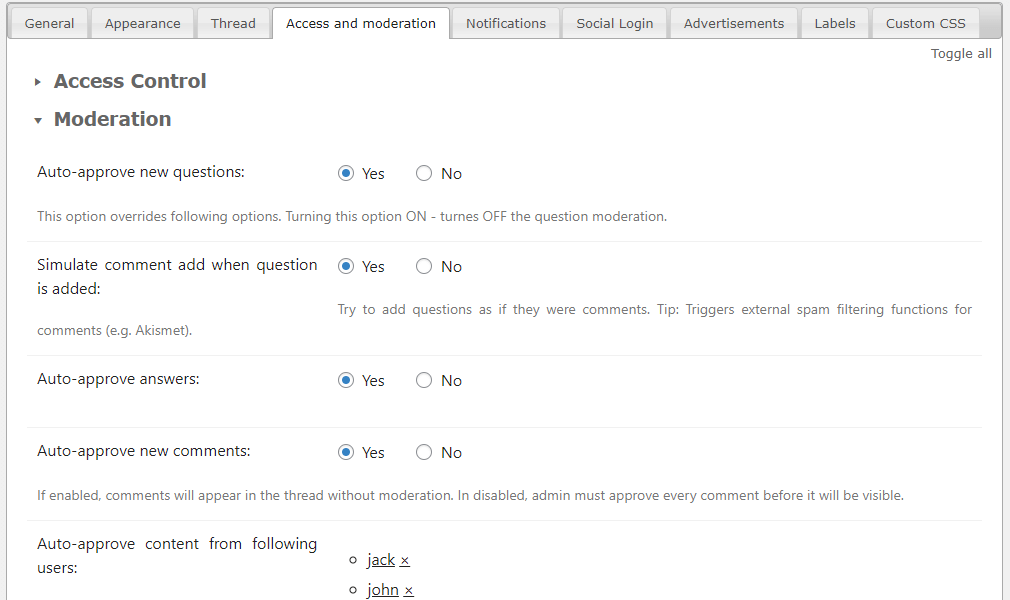This screenshot has width=1010, height=600.
Task: Remove jack from auto-approve users list
Action: (x=405, y=561)
